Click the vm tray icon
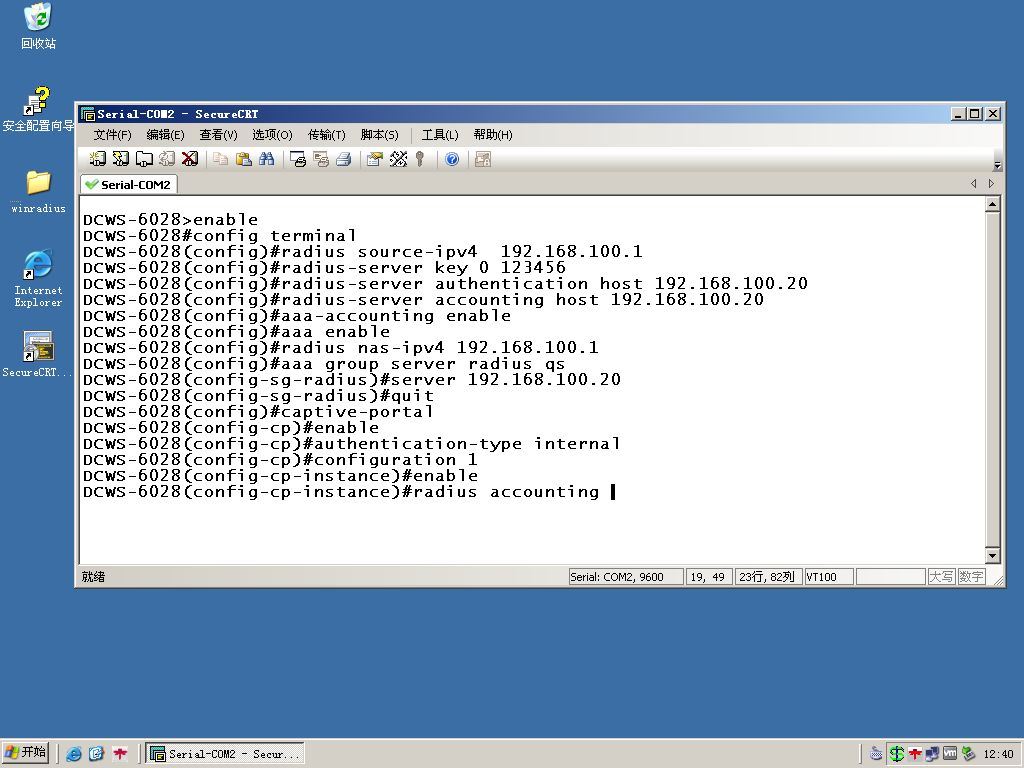The height and width of the screenshot is (768, 1024). point(950,754)
